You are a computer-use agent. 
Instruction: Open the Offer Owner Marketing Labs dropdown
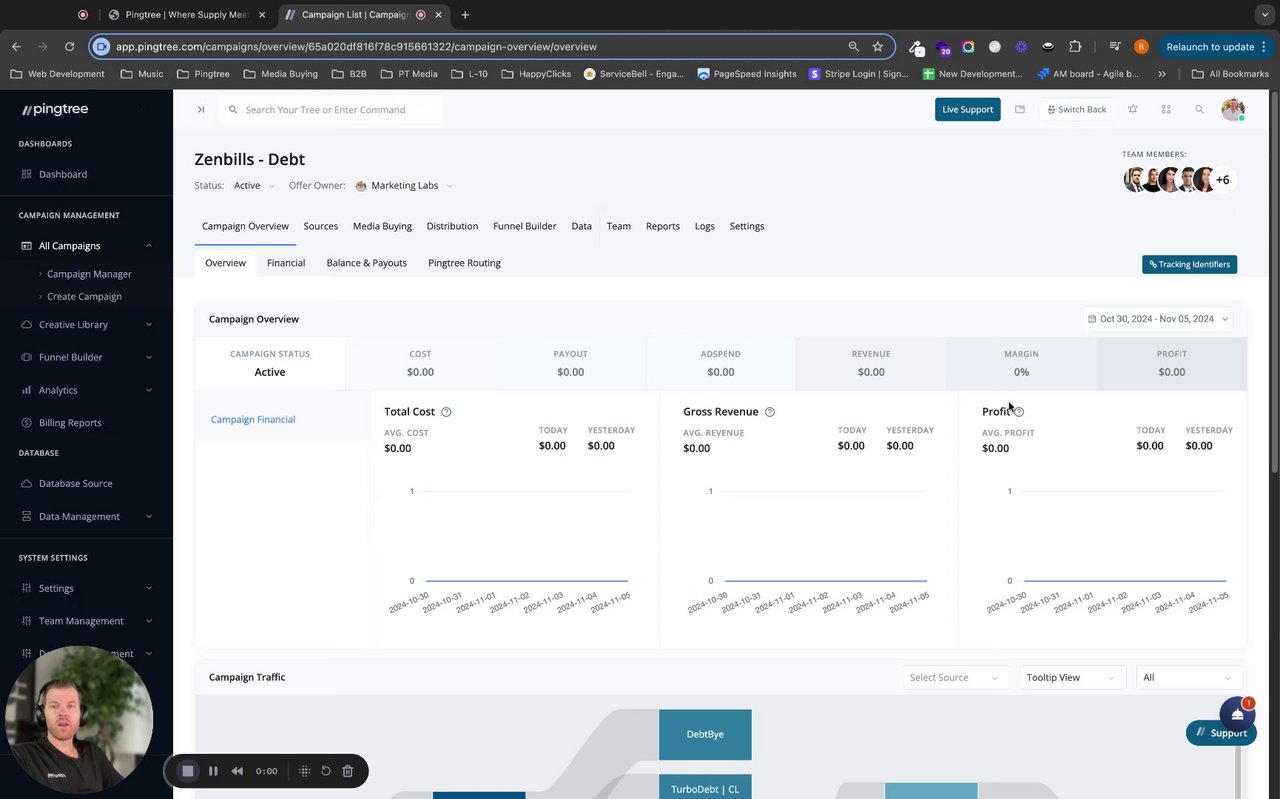click(404, 186)
